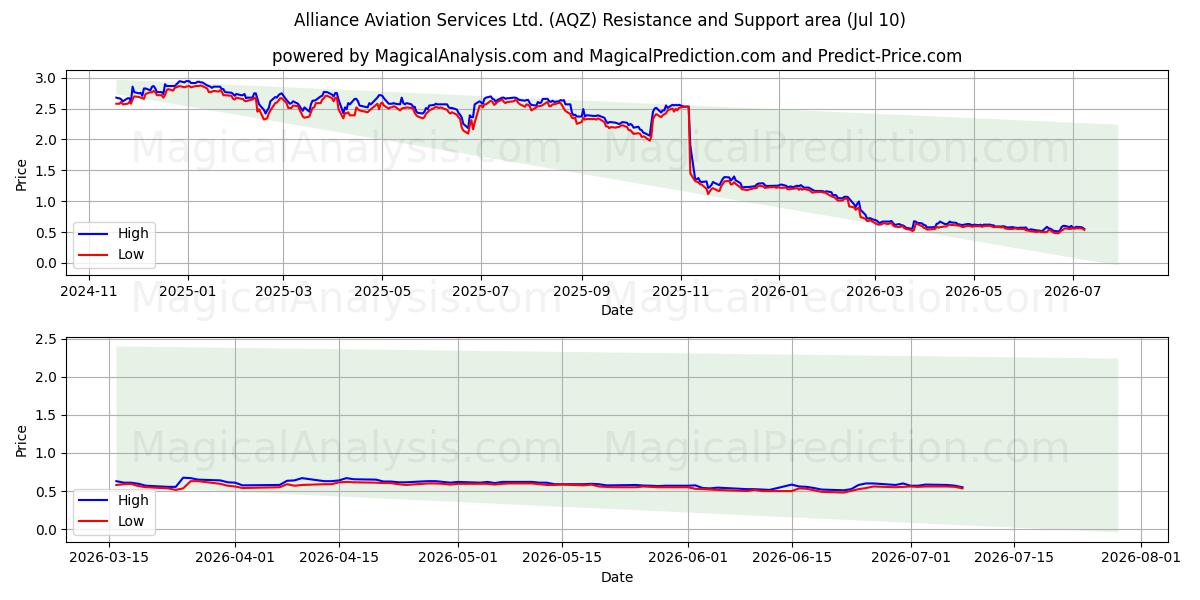This screenshot has height=600, width=1200.
Task: Click the 2025-05 tick label
Action: pos(382,291)
